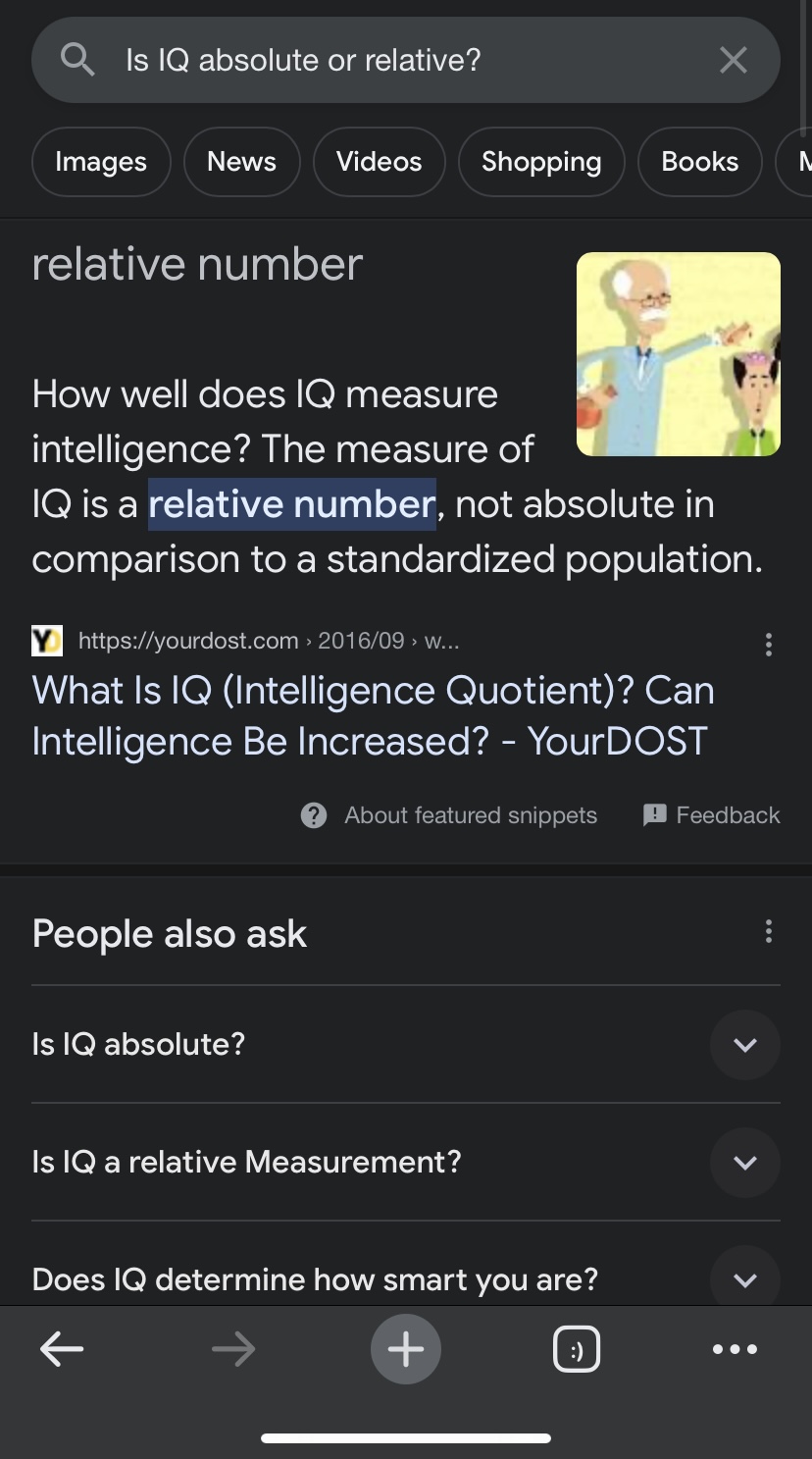The image size is (812, 1459).
Task: Open the YourDOST article link
Action: (373, 715)
